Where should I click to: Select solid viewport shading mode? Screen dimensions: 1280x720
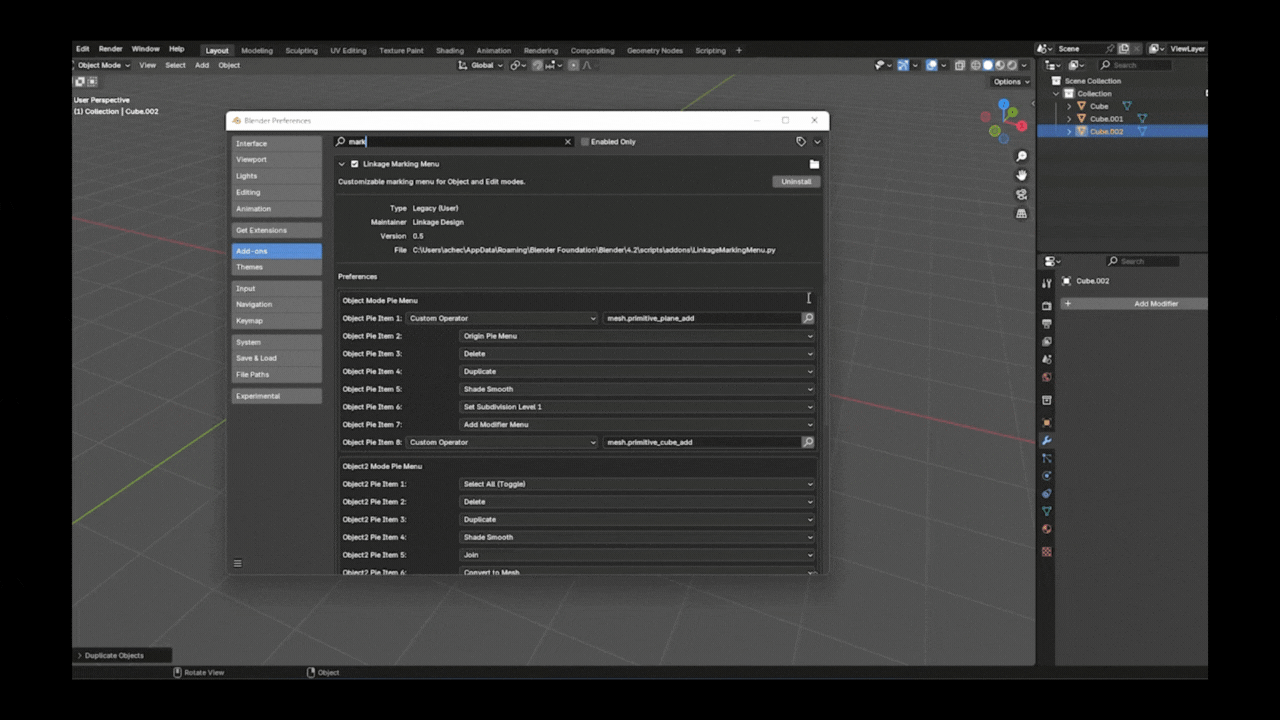click(988, 65)
